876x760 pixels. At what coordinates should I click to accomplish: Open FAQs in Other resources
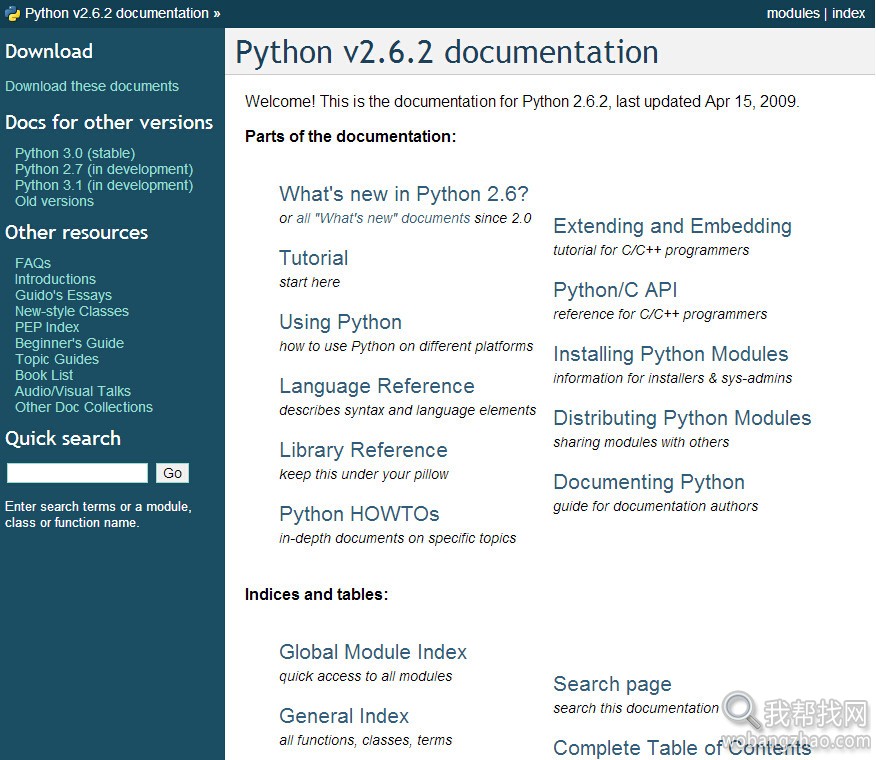[x=33, y=263]
